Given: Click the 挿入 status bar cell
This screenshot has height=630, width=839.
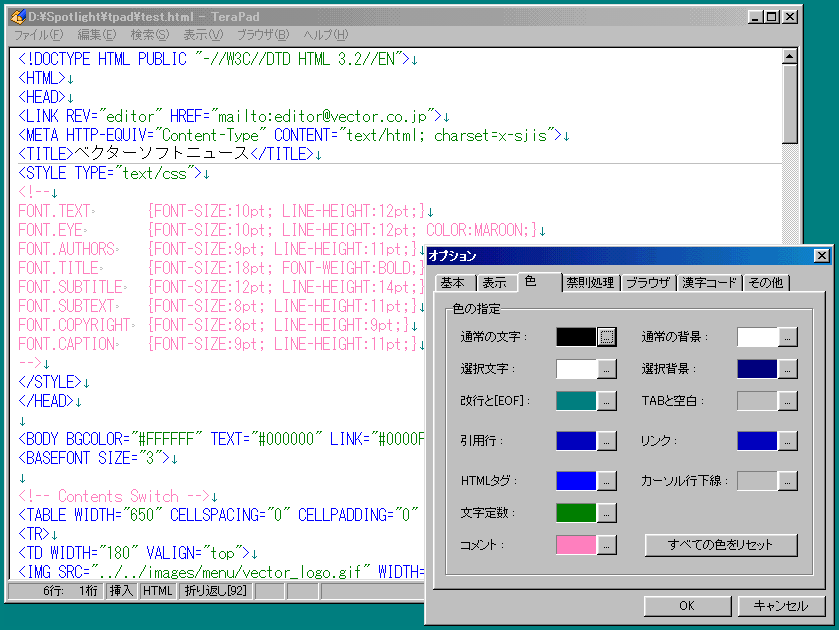Looking at the screenshot, I should point(121,591).
